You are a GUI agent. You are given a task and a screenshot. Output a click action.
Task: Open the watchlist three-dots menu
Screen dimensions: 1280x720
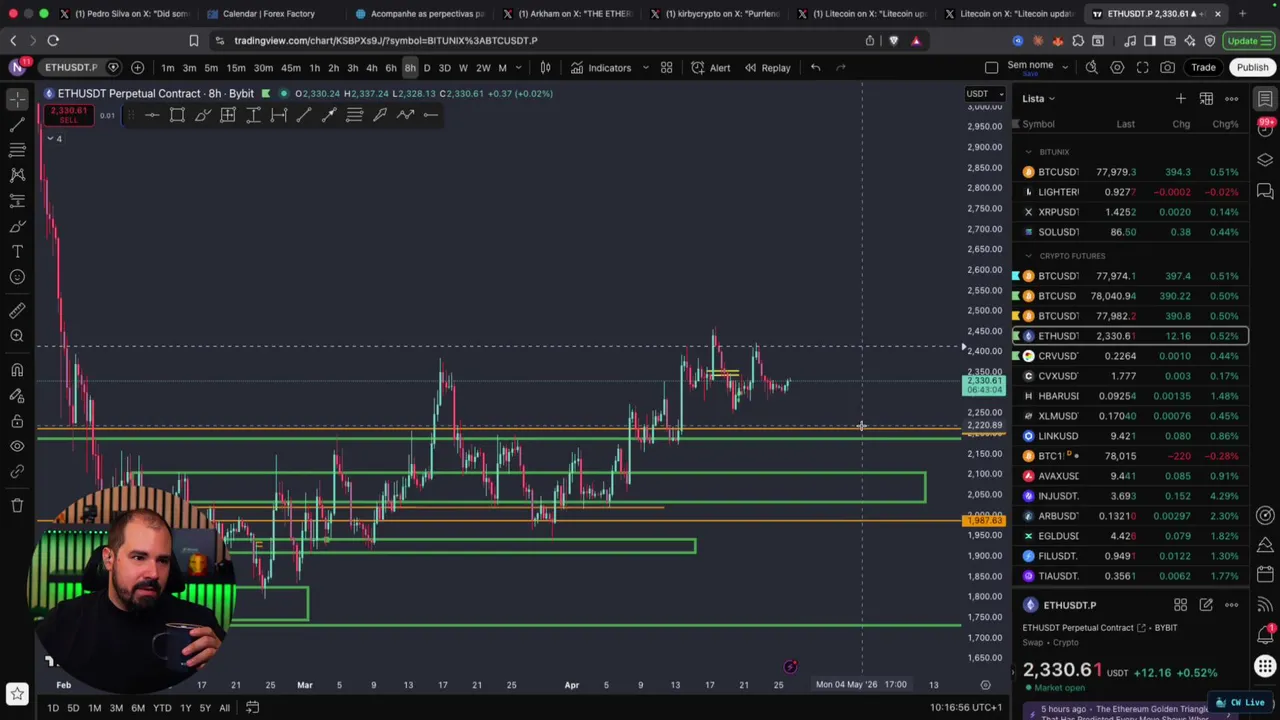coord(1232,98)
